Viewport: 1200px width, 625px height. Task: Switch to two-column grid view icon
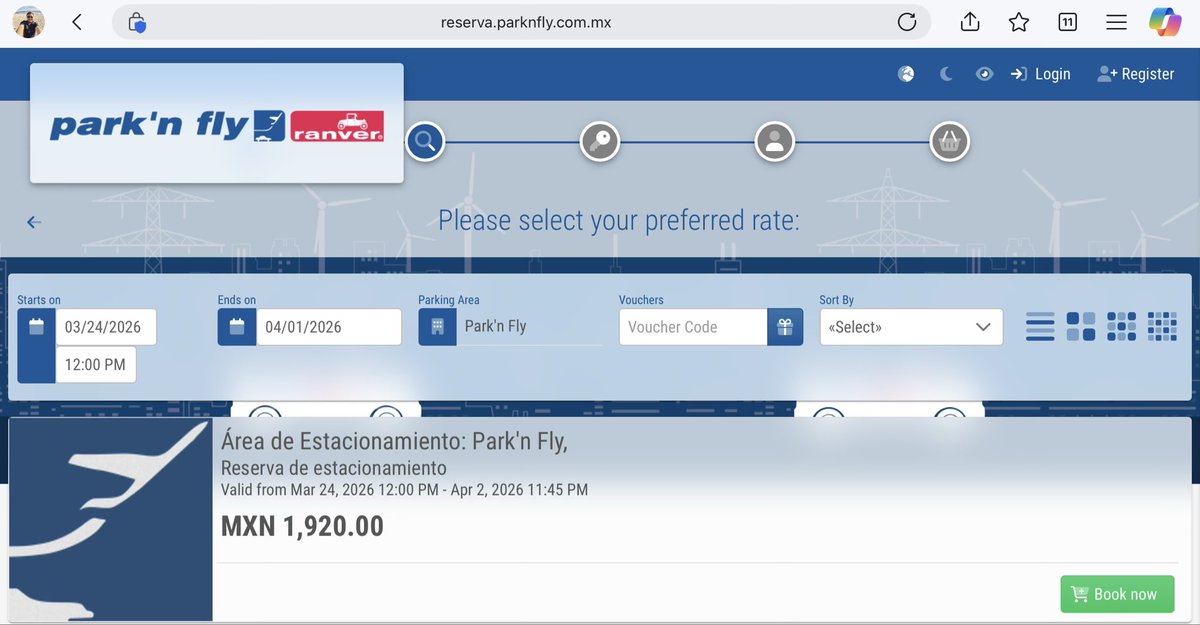click(x=1081, y=327)
